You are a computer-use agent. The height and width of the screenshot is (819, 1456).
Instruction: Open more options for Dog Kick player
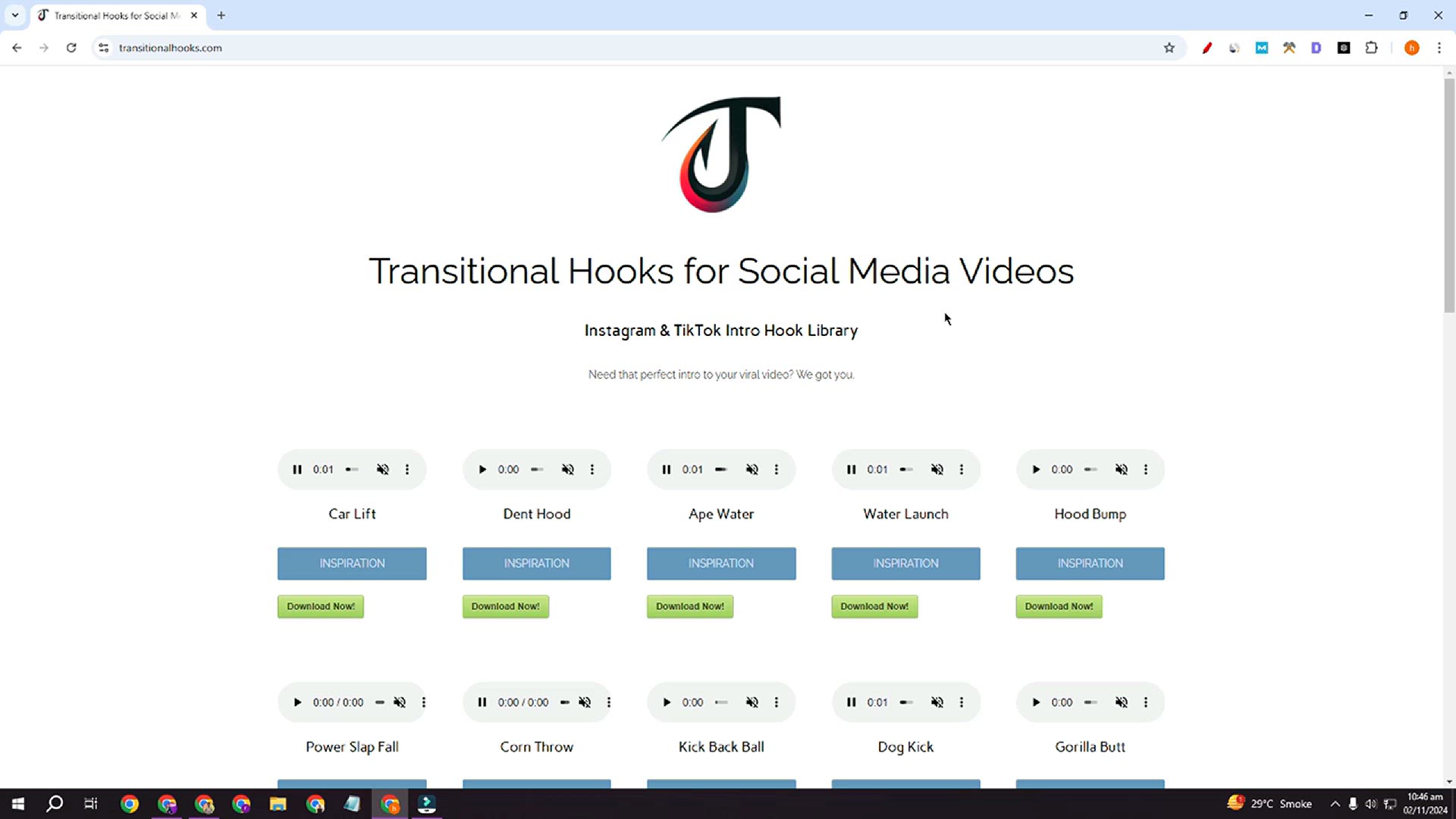pos(962,702)
